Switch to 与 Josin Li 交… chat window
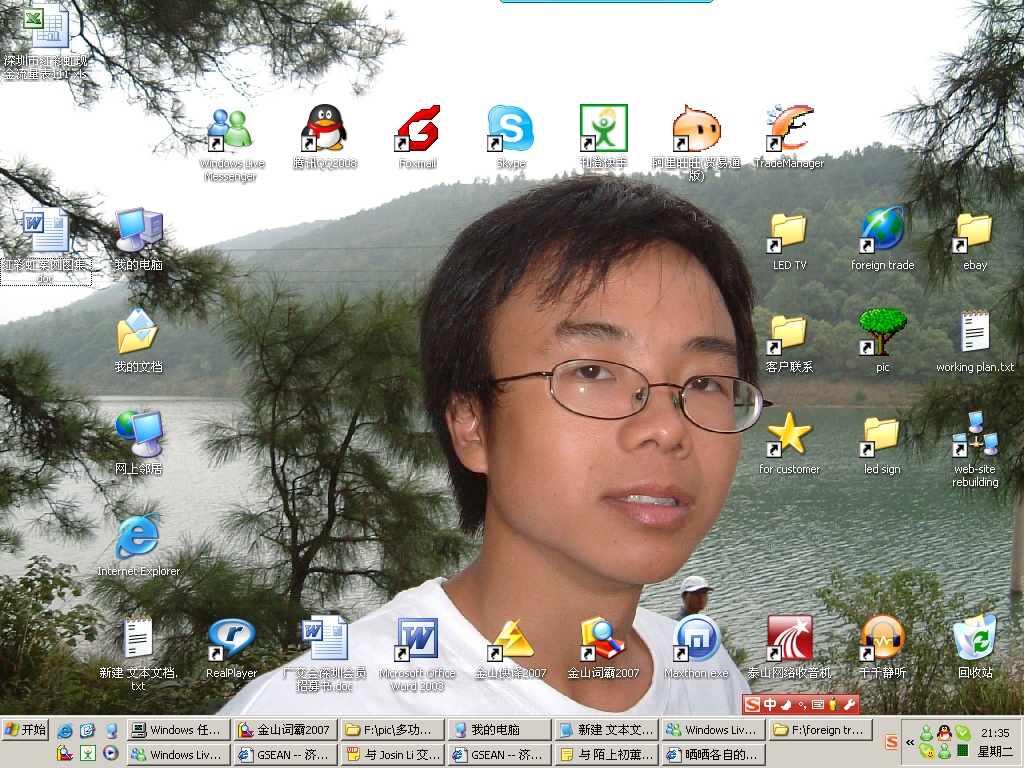The width and height of the screenshot is (1025, 770). tap(393, 754)
